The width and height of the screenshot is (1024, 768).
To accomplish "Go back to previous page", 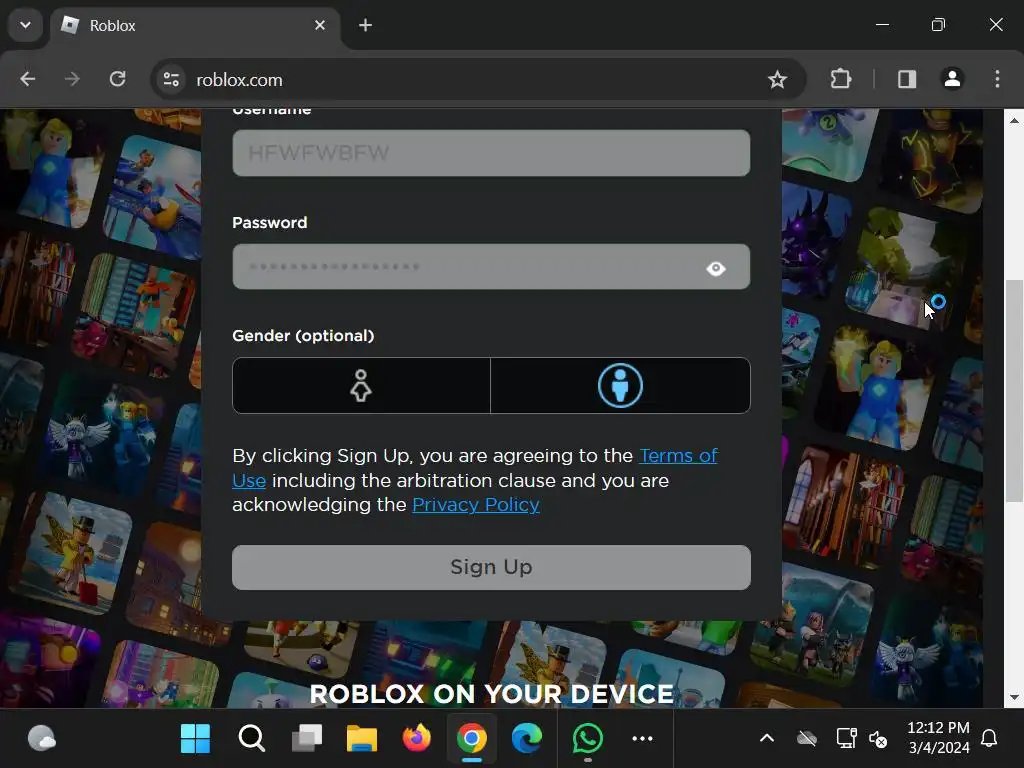I will [27, 80].
